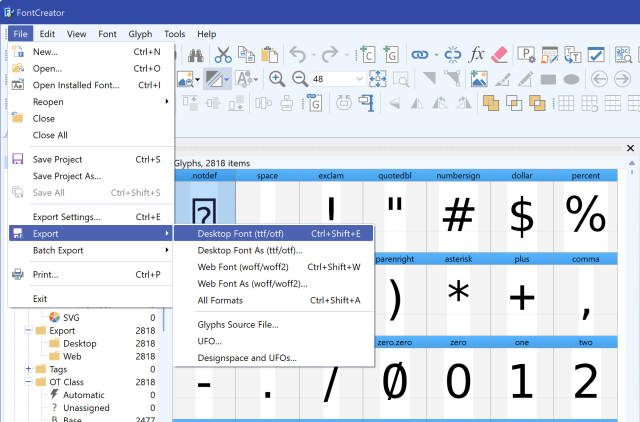Click the Undo arrow icon

point(298,54)
